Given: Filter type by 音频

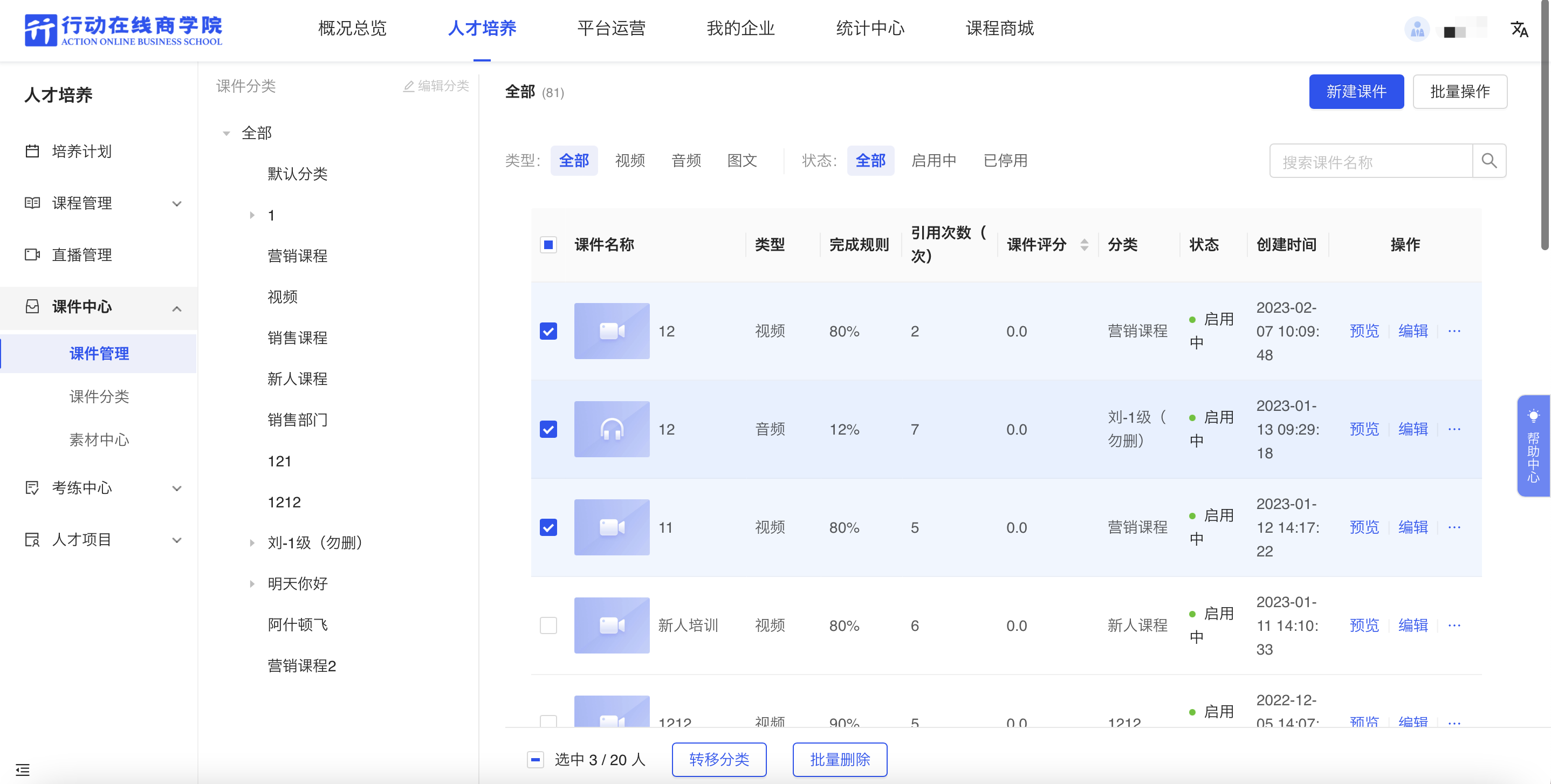Looking at the screenshot, I should (x=686, y=161).
